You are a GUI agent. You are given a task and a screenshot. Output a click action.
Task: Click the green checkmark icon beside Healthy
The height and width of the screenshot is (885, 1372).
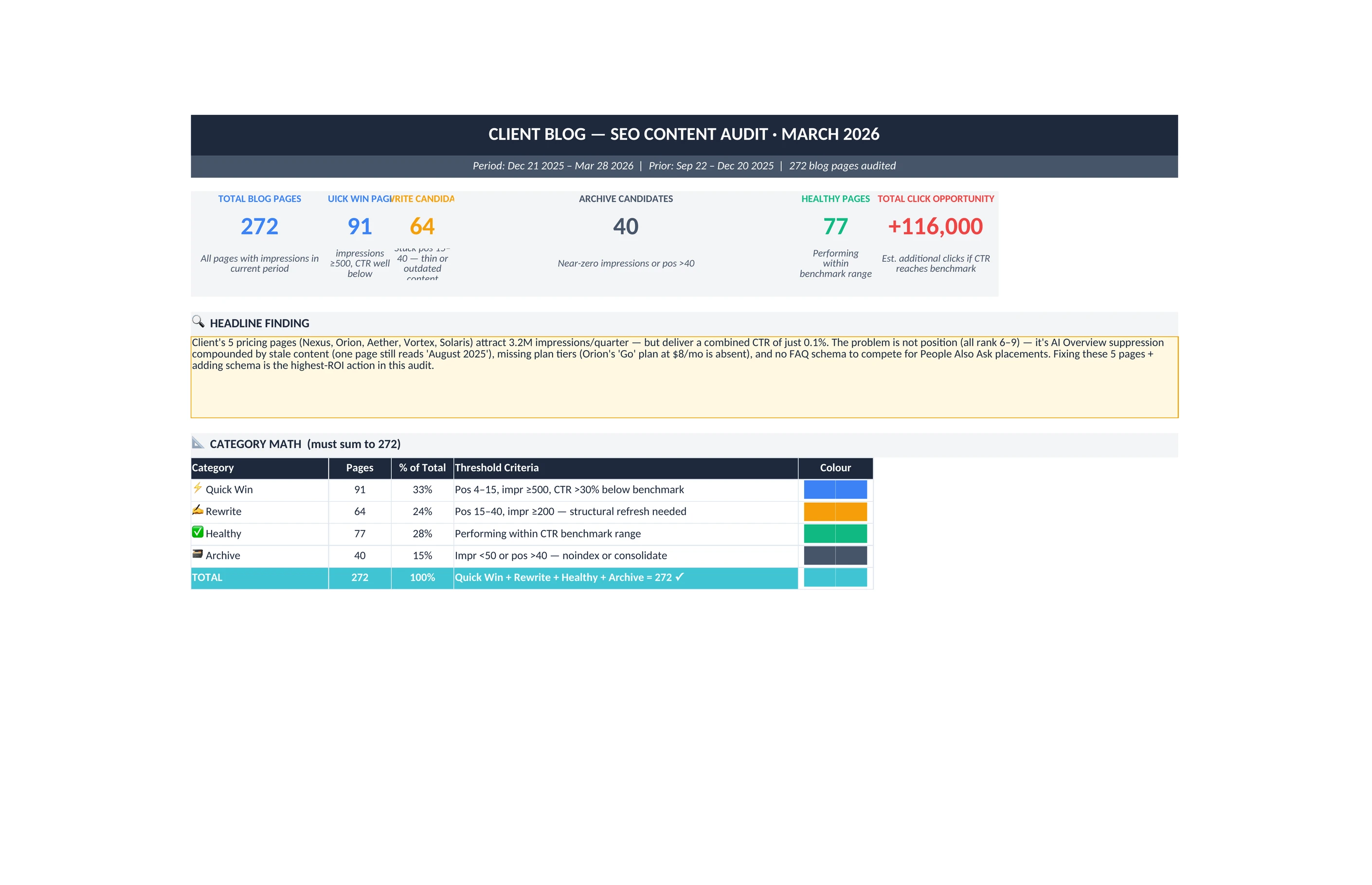[197, 532]
